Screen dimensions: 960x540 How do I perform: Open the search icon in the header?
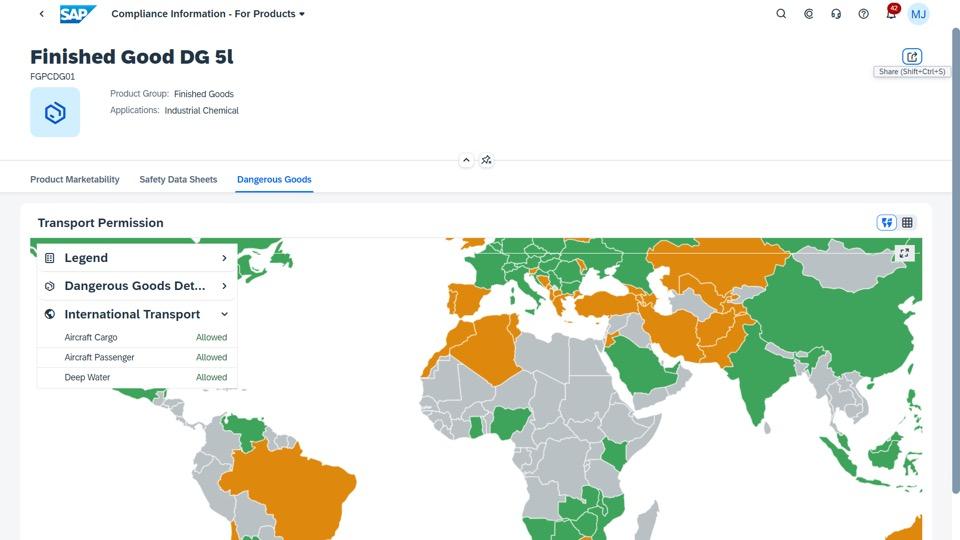(x=782, y=14)
